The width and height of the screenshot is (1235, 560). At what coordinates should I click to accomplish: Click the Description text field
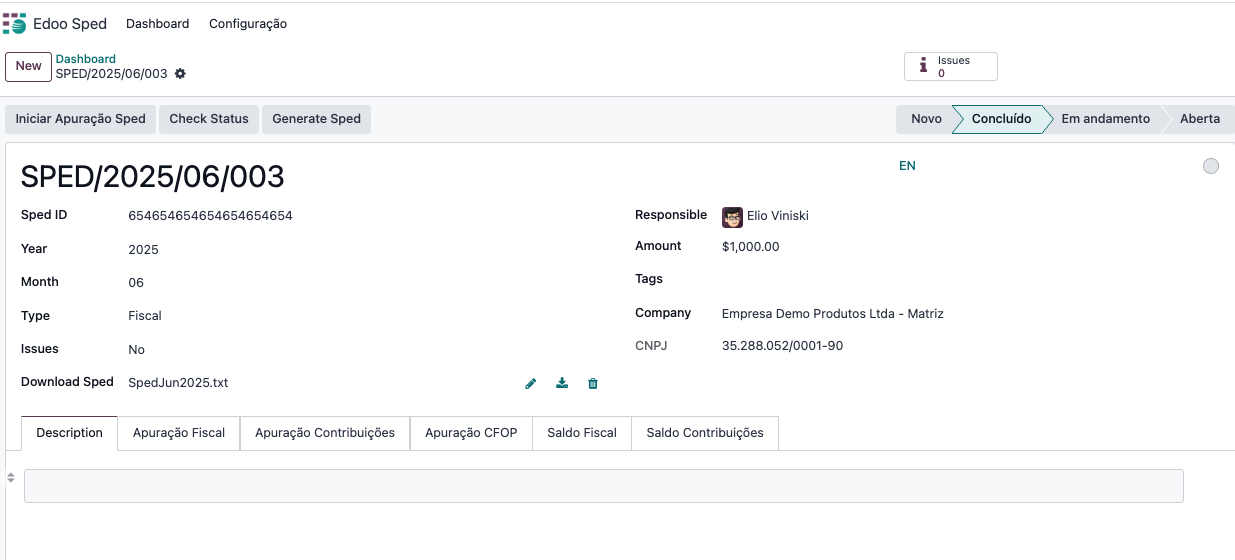click(x=604, y=486)
